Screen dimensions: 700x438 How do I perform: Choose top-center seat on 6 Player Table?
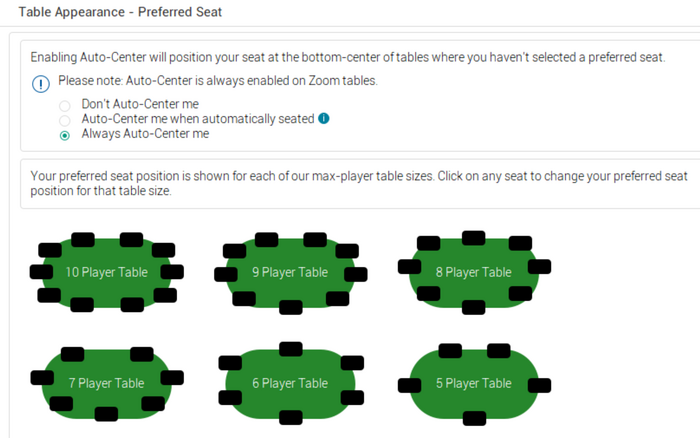[290, 349]
